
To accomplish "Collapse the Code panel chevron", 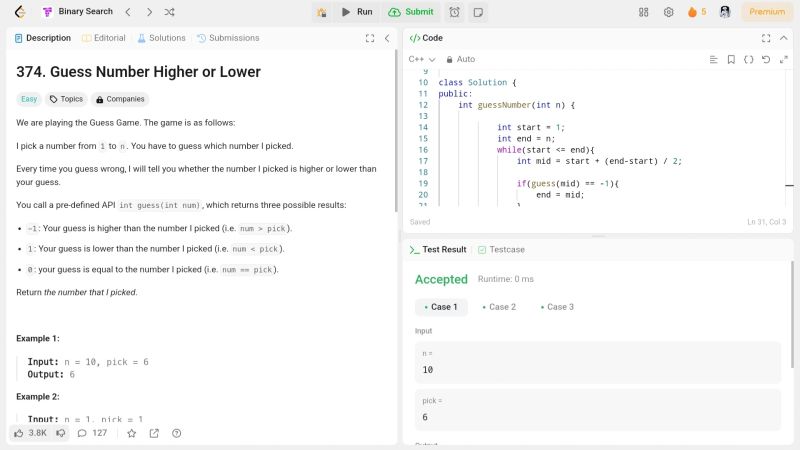I will pos(784,38).
